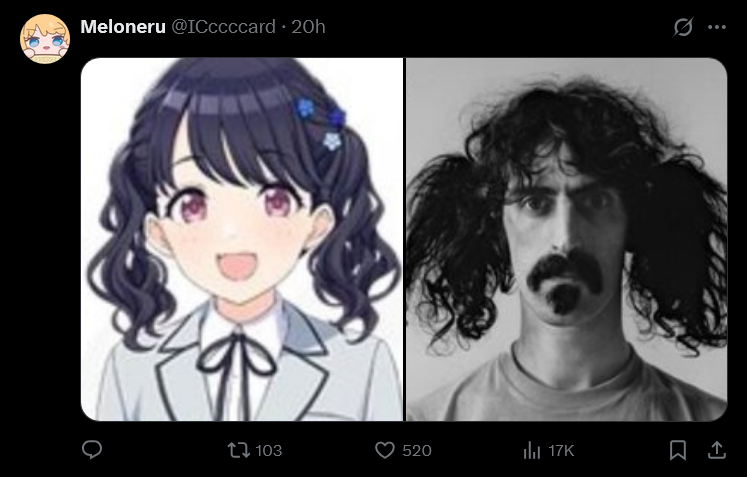The height and width of the screenshot is (477, 747).
Task: Click the Grok explain icon
Action: [x=683, y=27]
